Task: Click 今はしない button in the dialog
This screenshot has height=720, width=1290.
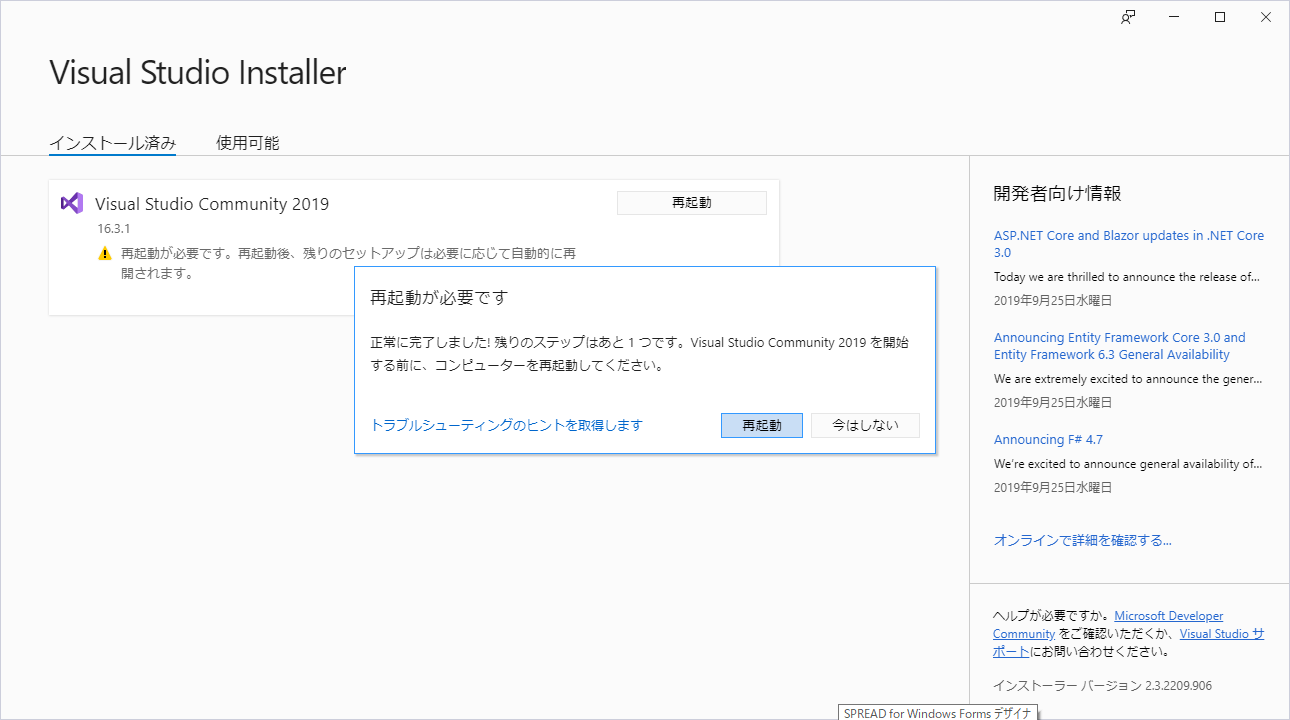Action: pos(866,425)
